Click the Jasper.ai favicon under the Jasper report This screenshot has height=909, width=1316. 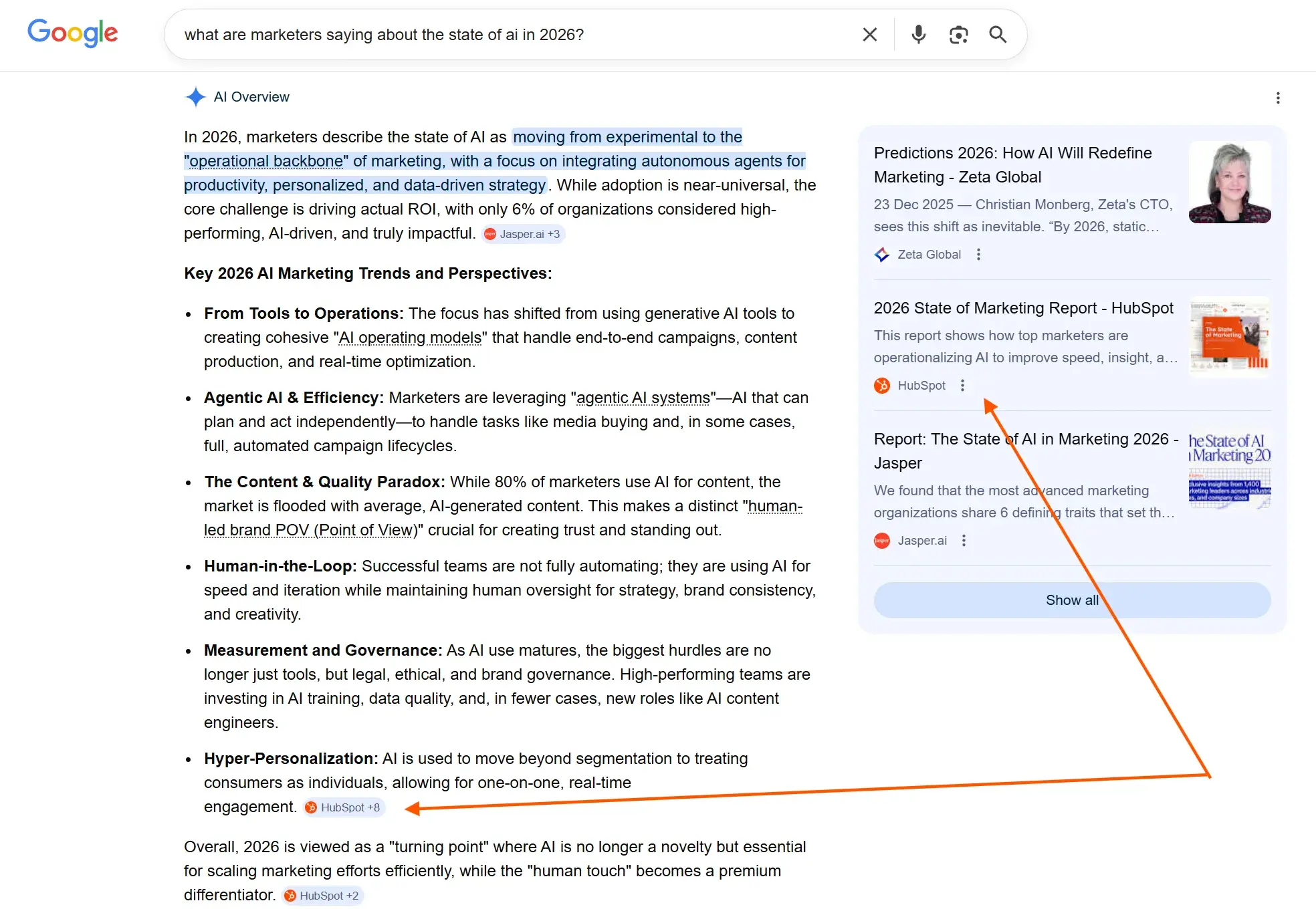tap(881, 540)
